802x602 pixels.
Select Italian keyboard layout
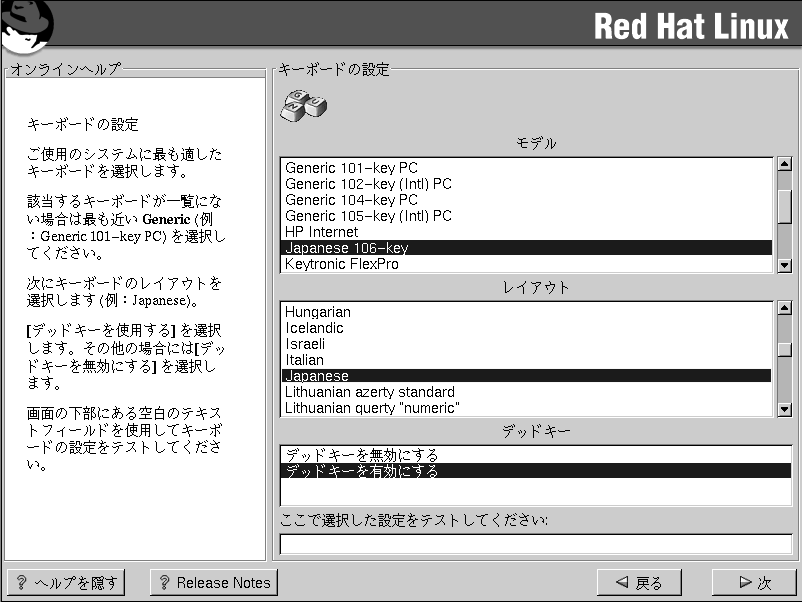coord(304,360)
